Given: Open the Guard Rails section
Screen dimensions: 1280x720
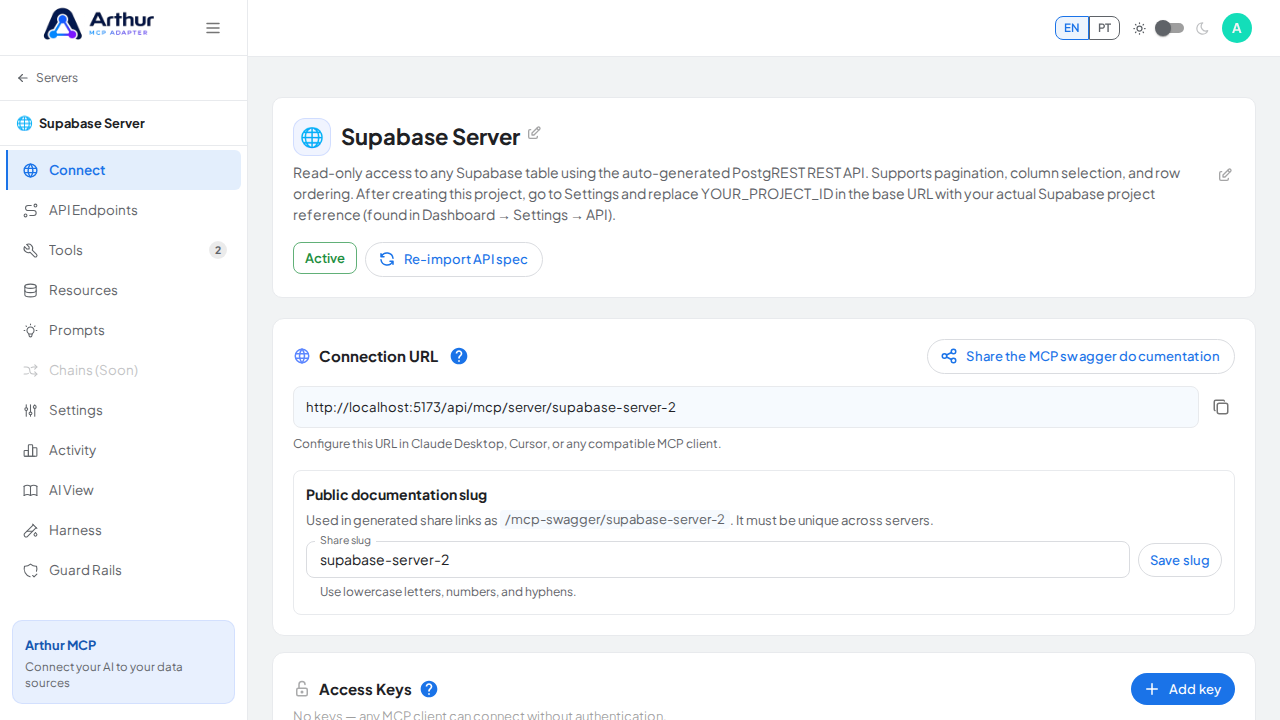Looking at the screenshot, I should (123, 570).
